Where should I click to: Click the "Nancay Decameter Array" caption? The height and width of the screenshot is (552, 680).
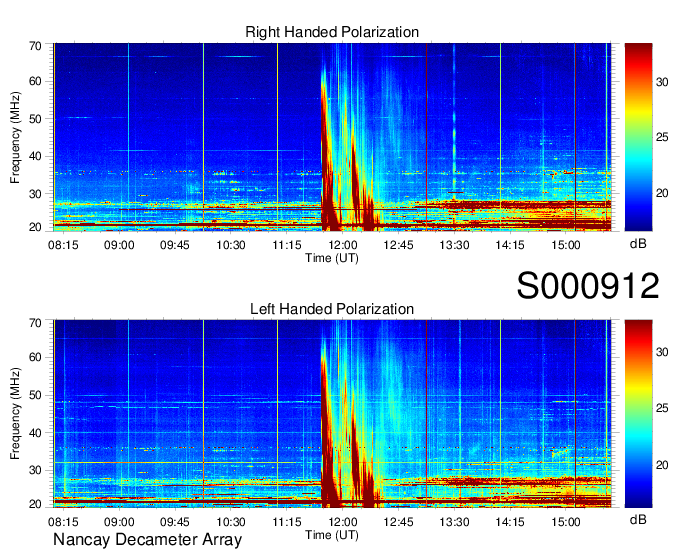pos(147,540)
